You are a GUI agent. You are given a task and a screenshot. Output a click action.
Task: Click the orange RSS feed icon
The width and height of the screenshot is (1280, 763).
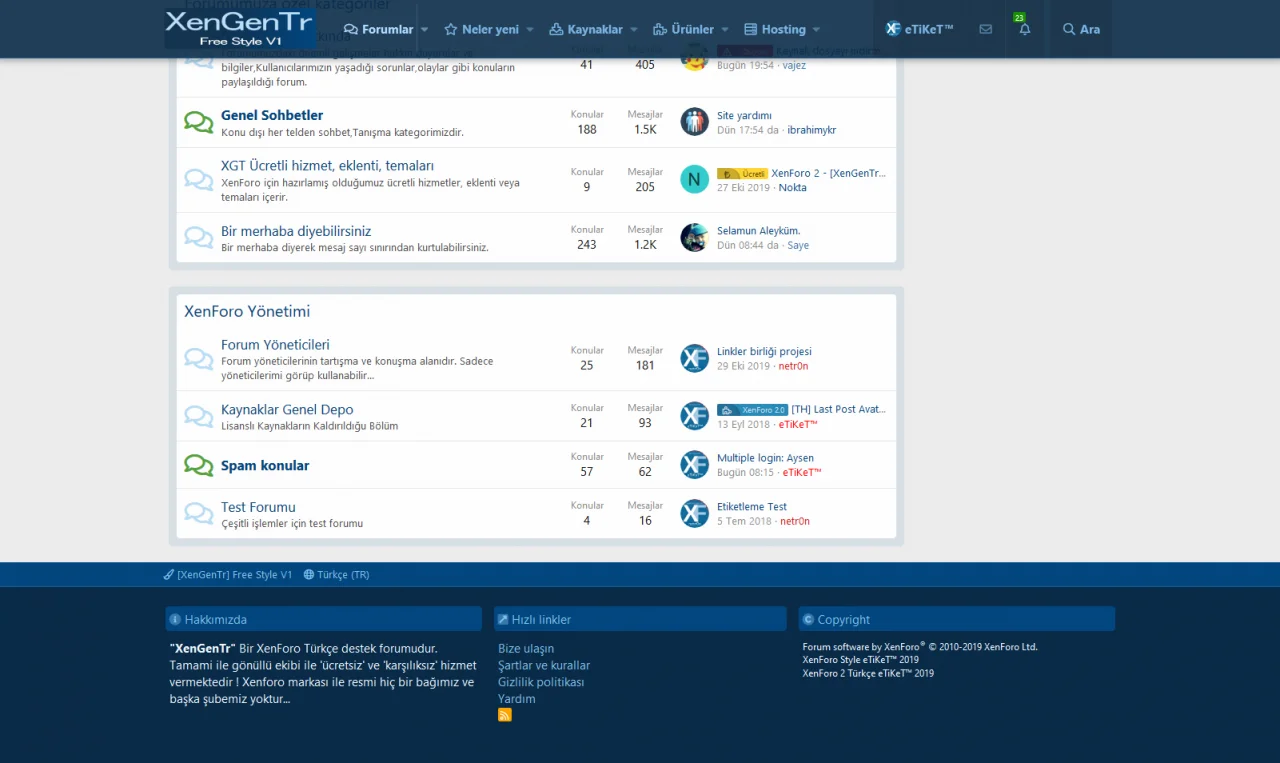(x=505, y=715)
